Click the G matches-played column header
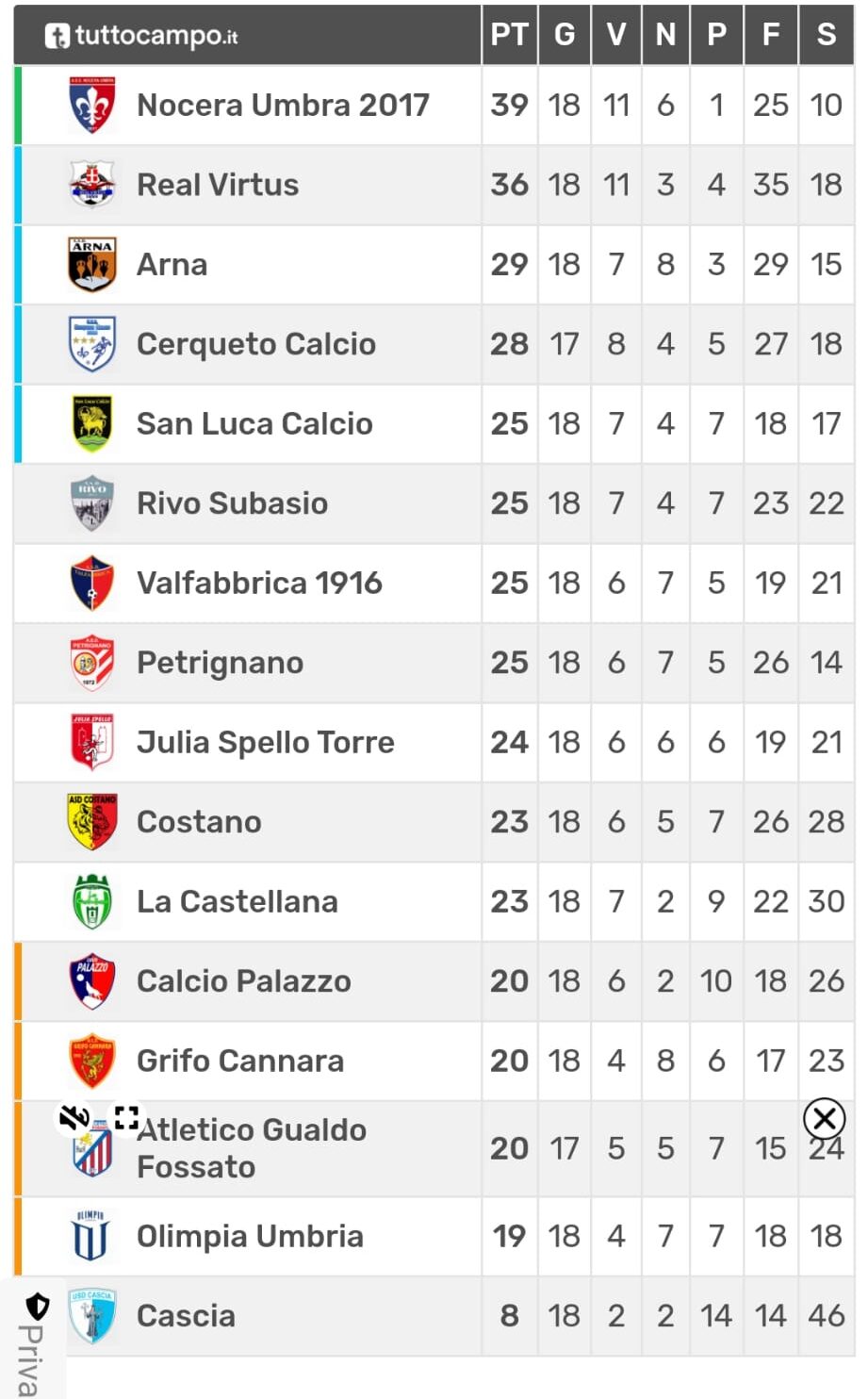Image resolution: width=868 pixels, height=1399 pixels. 565,35
